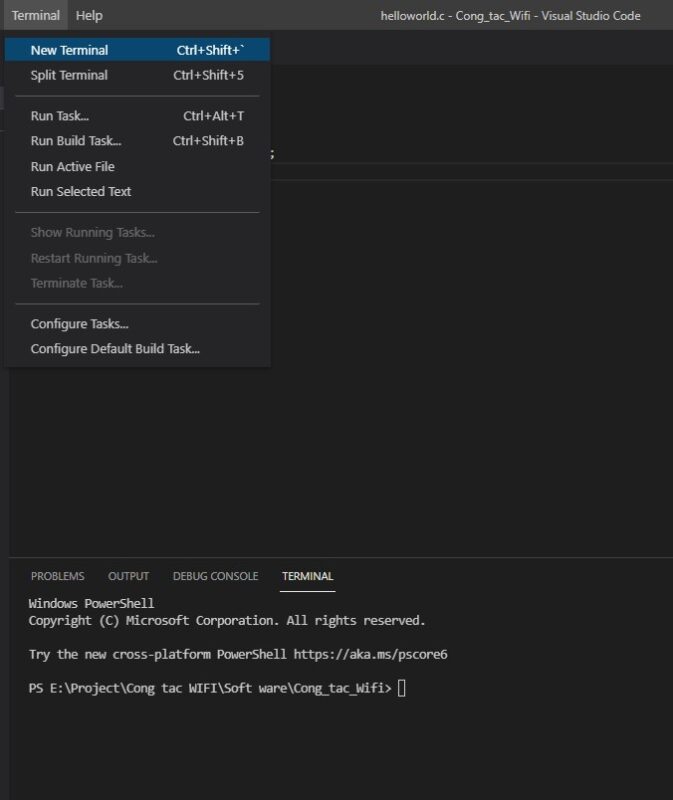
Task: Select the TERMINAL tab
Action: 307,576
